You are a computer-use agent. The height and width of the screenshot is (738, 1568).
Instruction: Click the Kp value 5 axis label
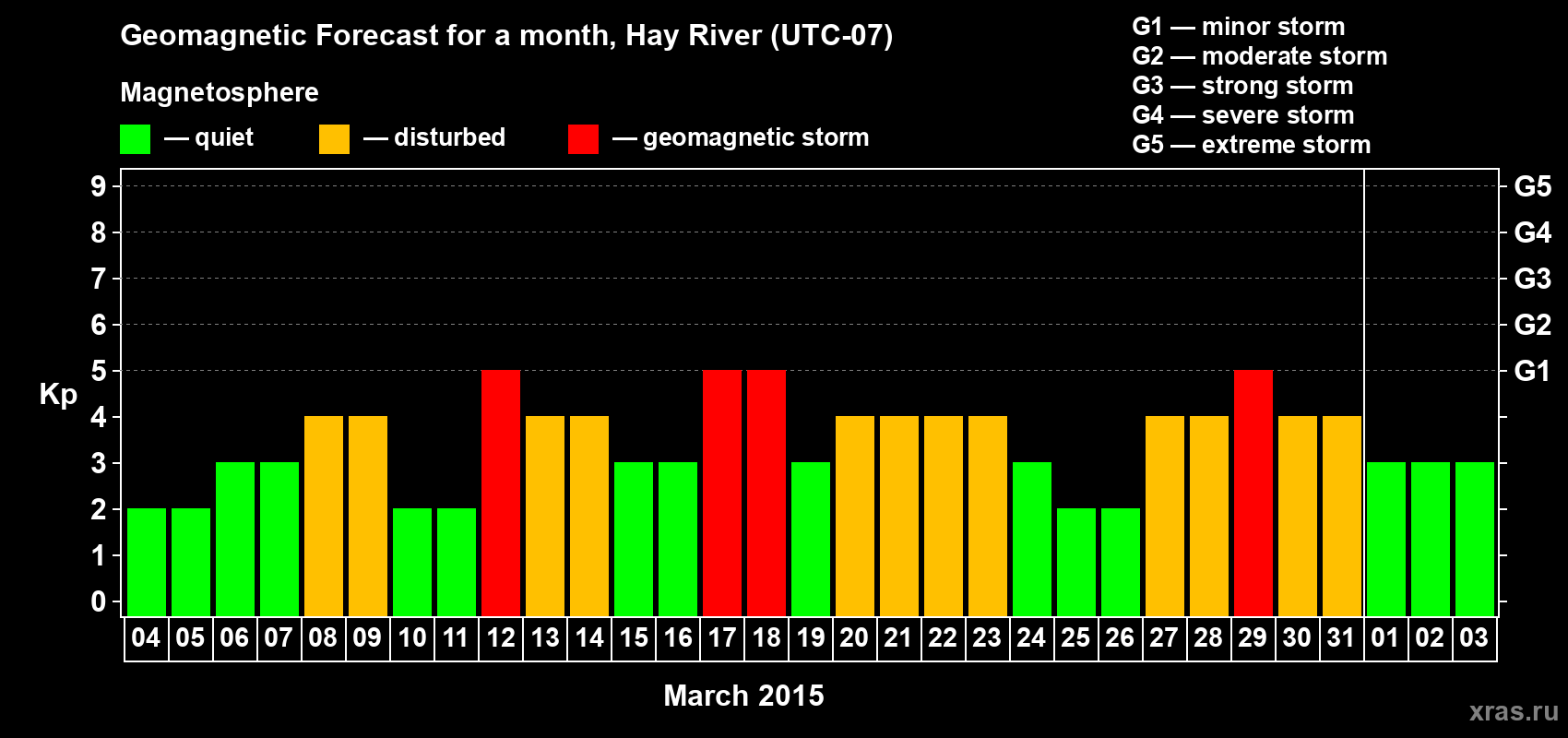click(x=99, y=371)
